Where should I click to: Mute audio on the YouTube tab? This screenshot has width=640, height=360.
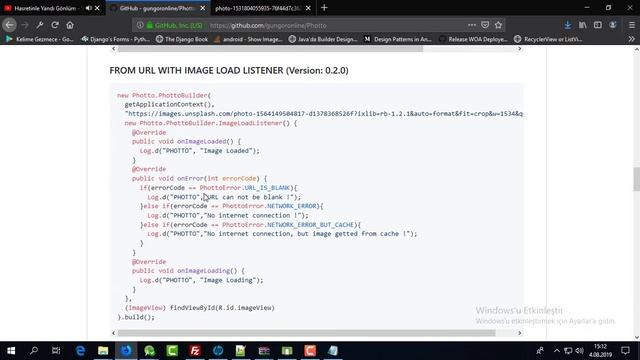88,8
